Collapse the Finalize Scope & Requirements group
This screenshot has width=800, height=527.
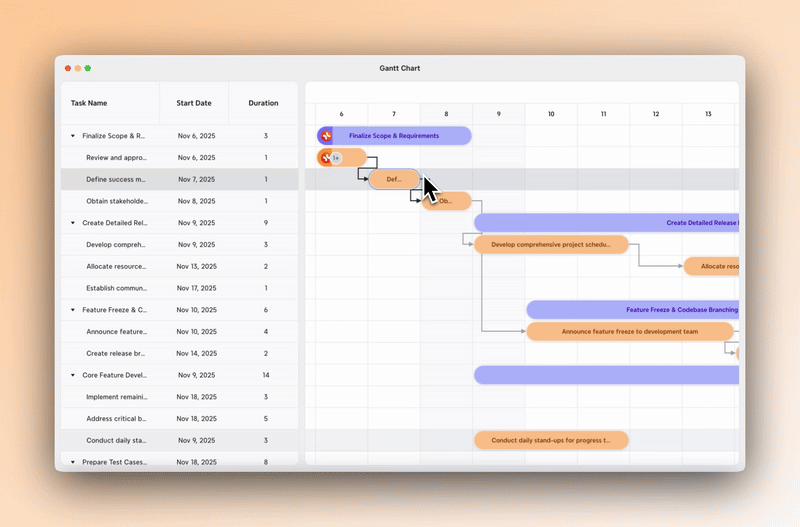coord(72,136)
